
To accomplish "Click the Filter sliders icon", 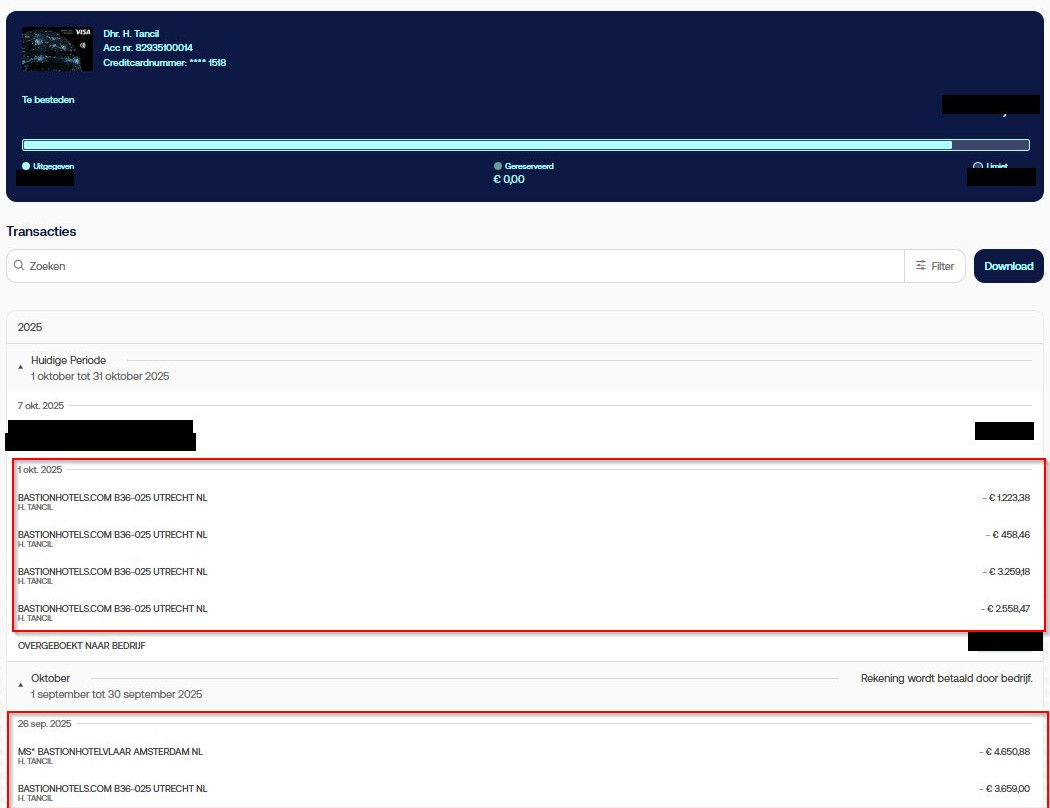I will 920,267.
